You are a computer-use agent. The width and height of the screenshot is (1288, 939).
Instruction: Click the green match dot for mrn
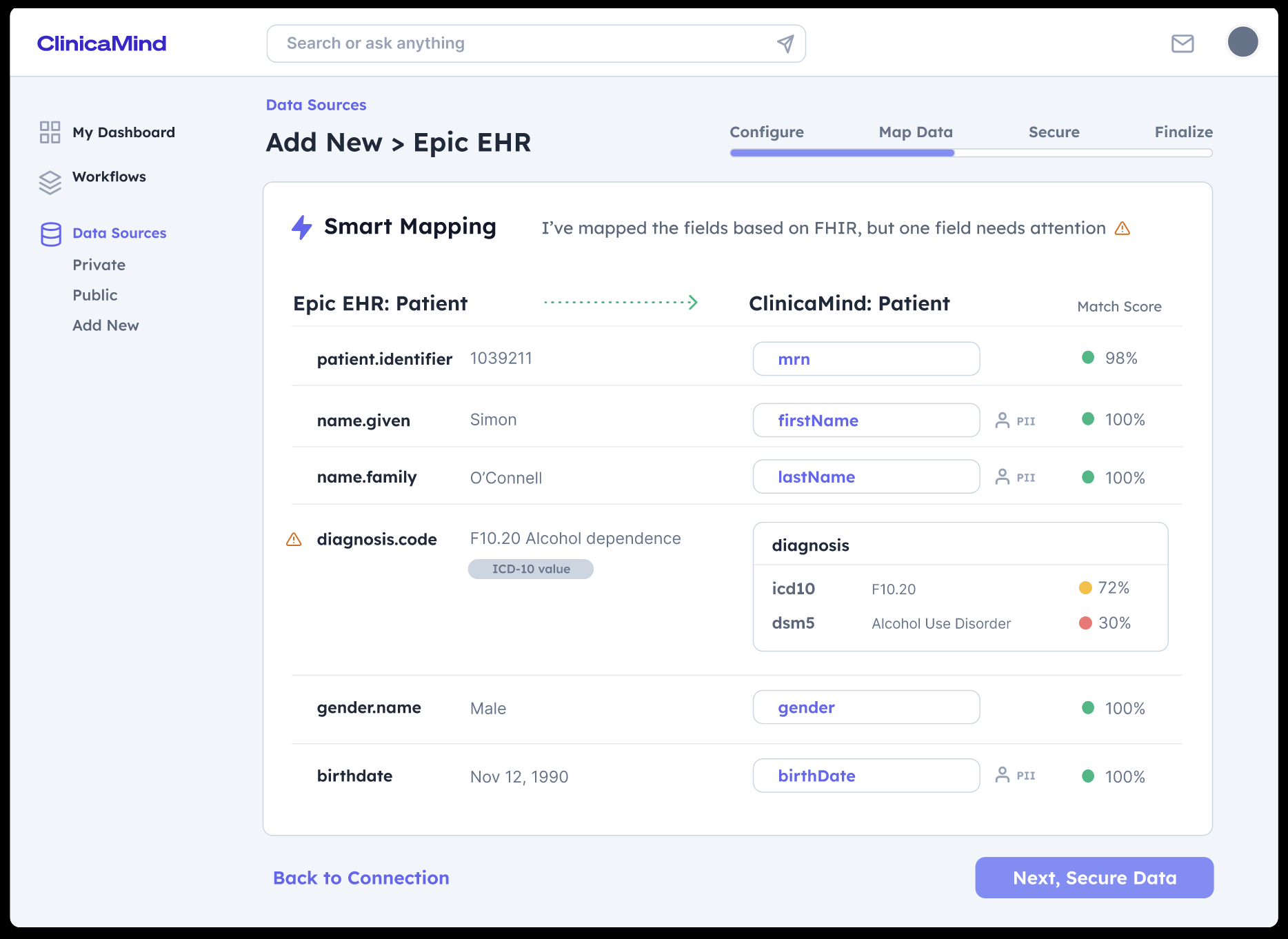[x=1088, y=357]
